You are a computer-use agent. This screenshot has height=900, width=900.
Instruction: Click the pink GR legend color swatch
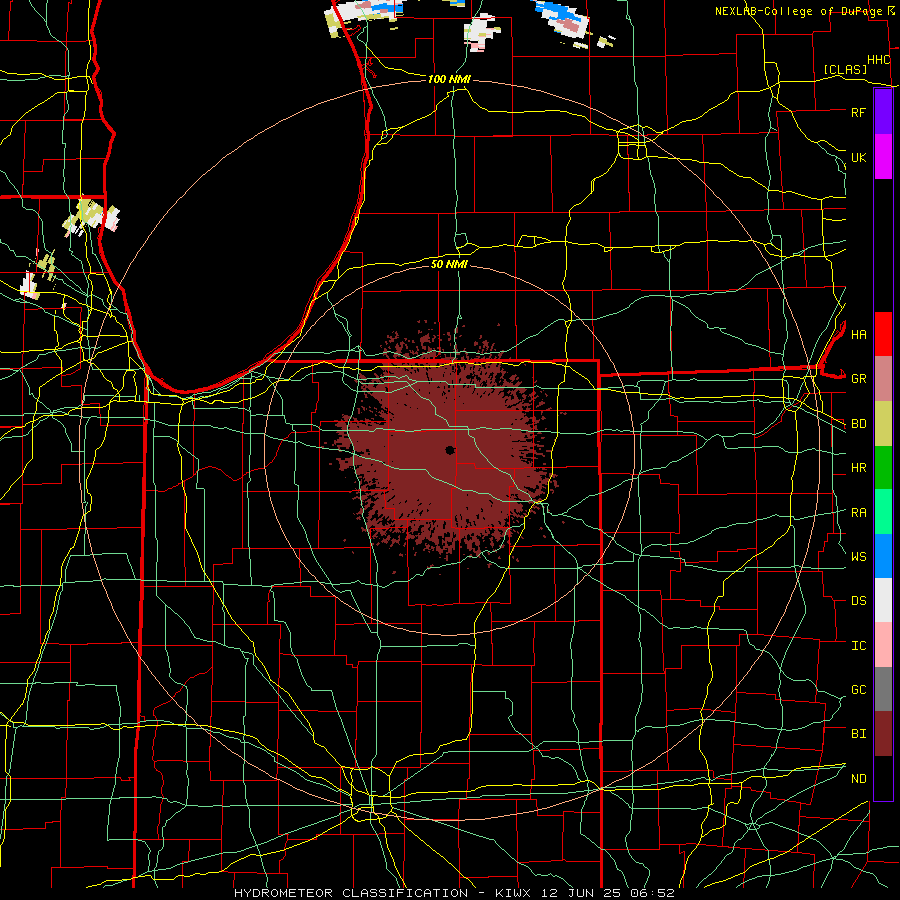click(883, 379)
